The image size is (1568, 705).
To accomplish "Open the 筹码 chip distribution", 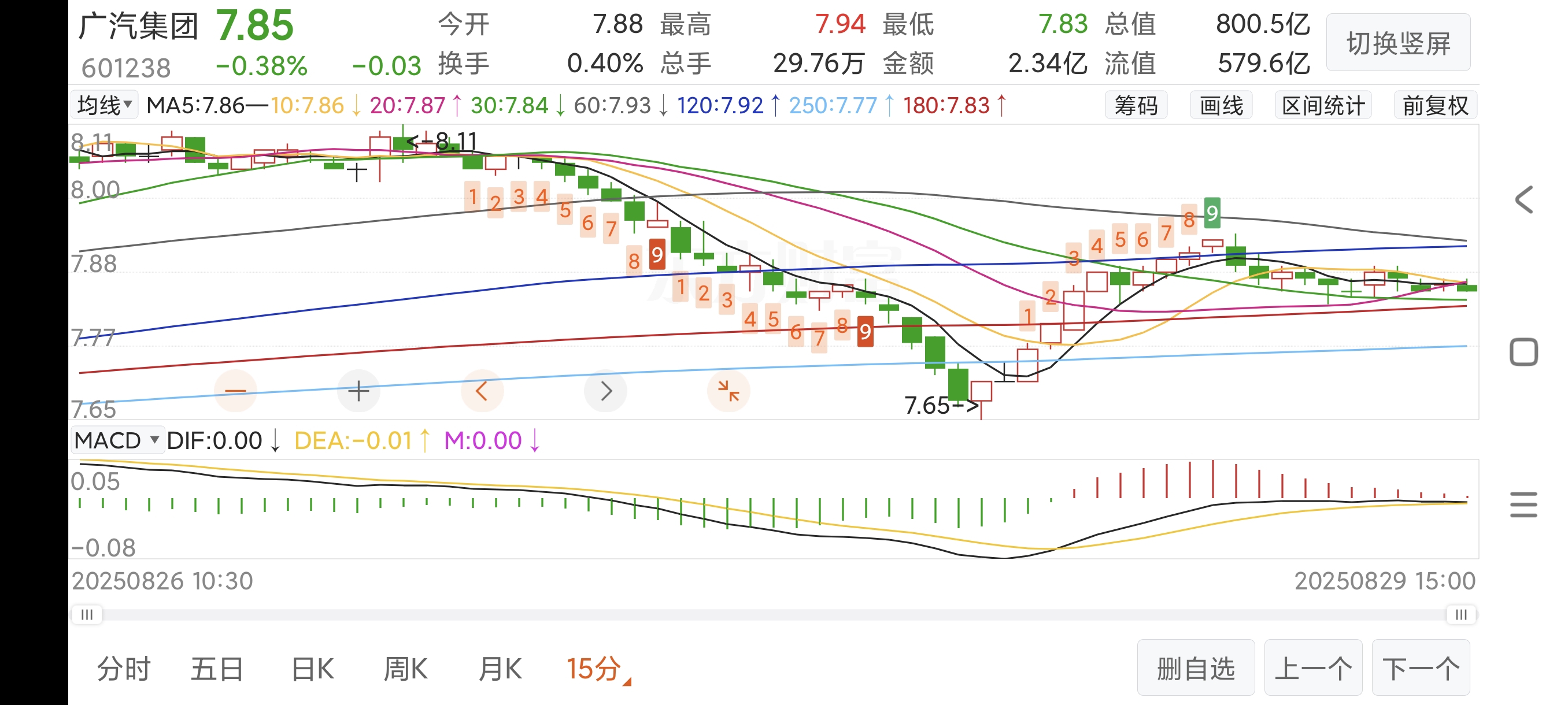I will click(x=1136, y=105).
